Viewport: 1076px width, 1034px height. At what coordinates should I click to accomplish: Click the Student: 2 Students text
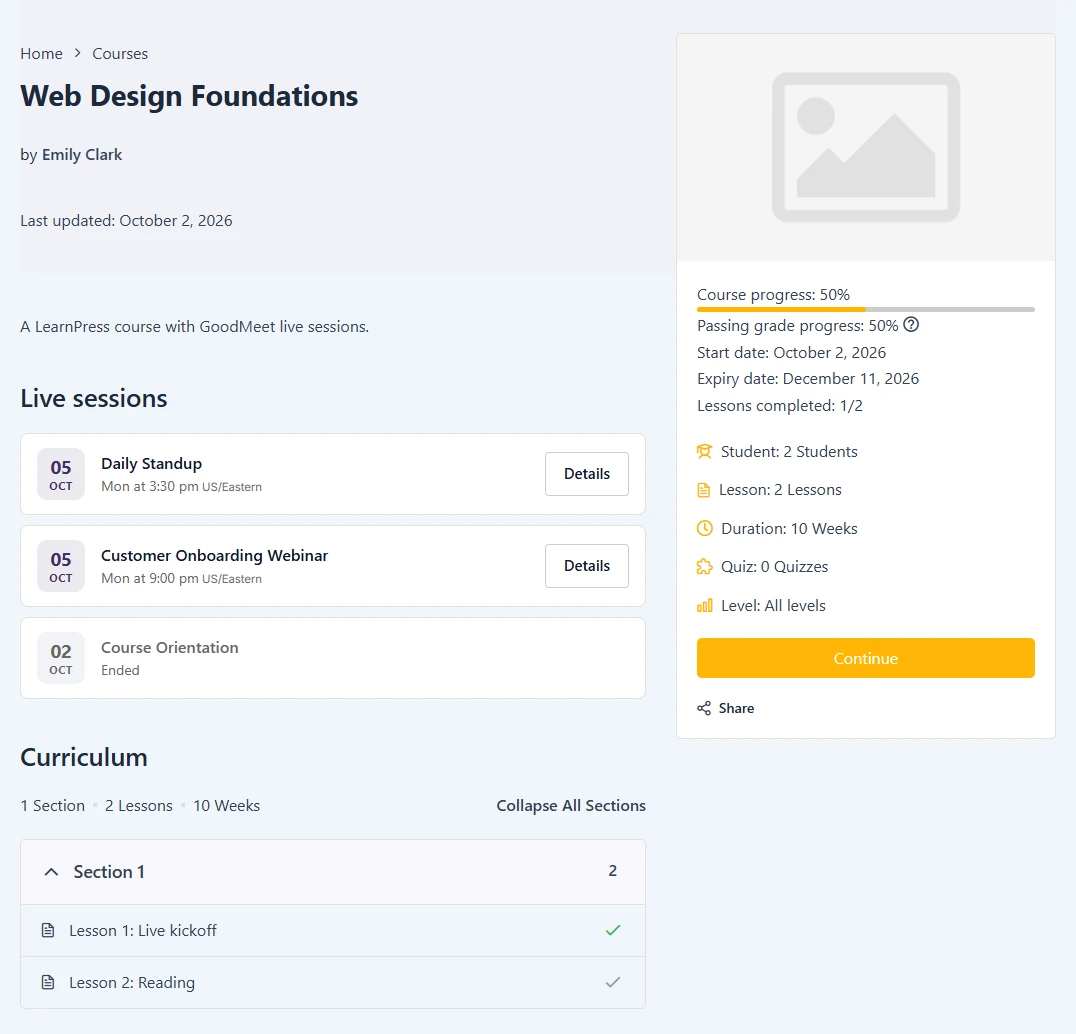coord(789,451)
